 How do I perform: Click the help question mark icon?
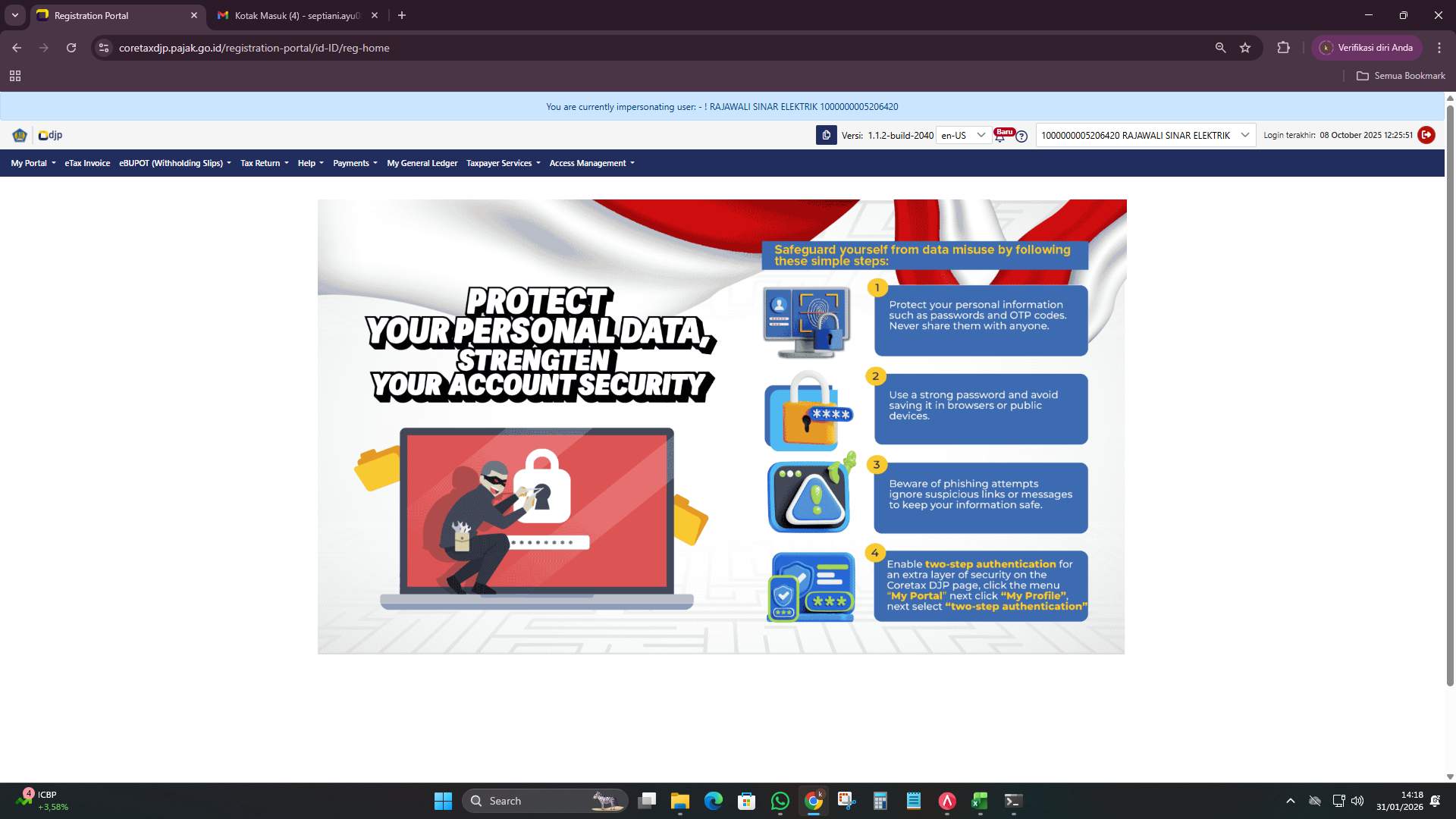[x=1021, y=136]
